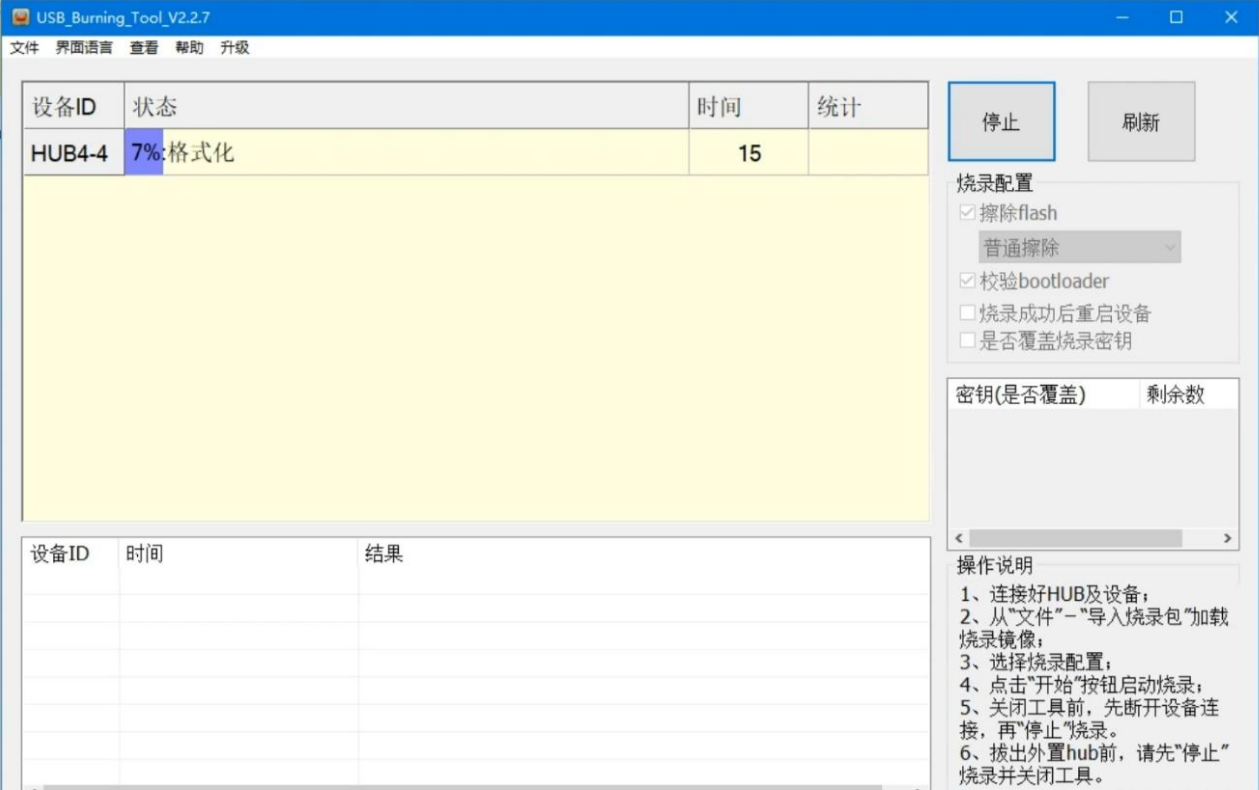Toggle the 擦除flash checkbox

pos(967,213)
